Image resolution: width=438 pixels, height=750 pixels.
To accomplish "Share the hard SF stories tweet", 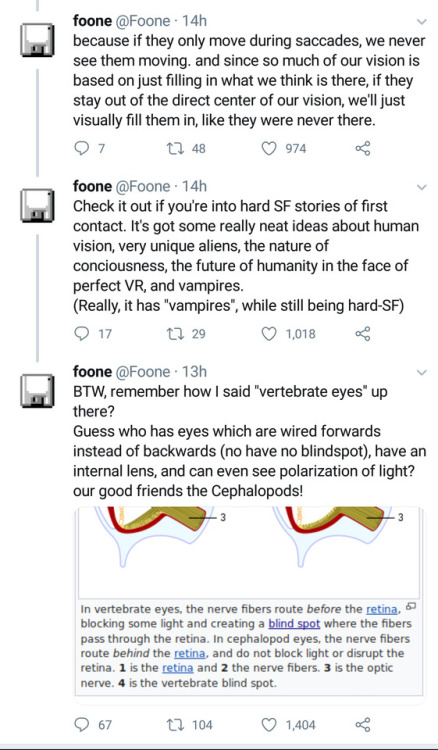I will click(363, 333).
